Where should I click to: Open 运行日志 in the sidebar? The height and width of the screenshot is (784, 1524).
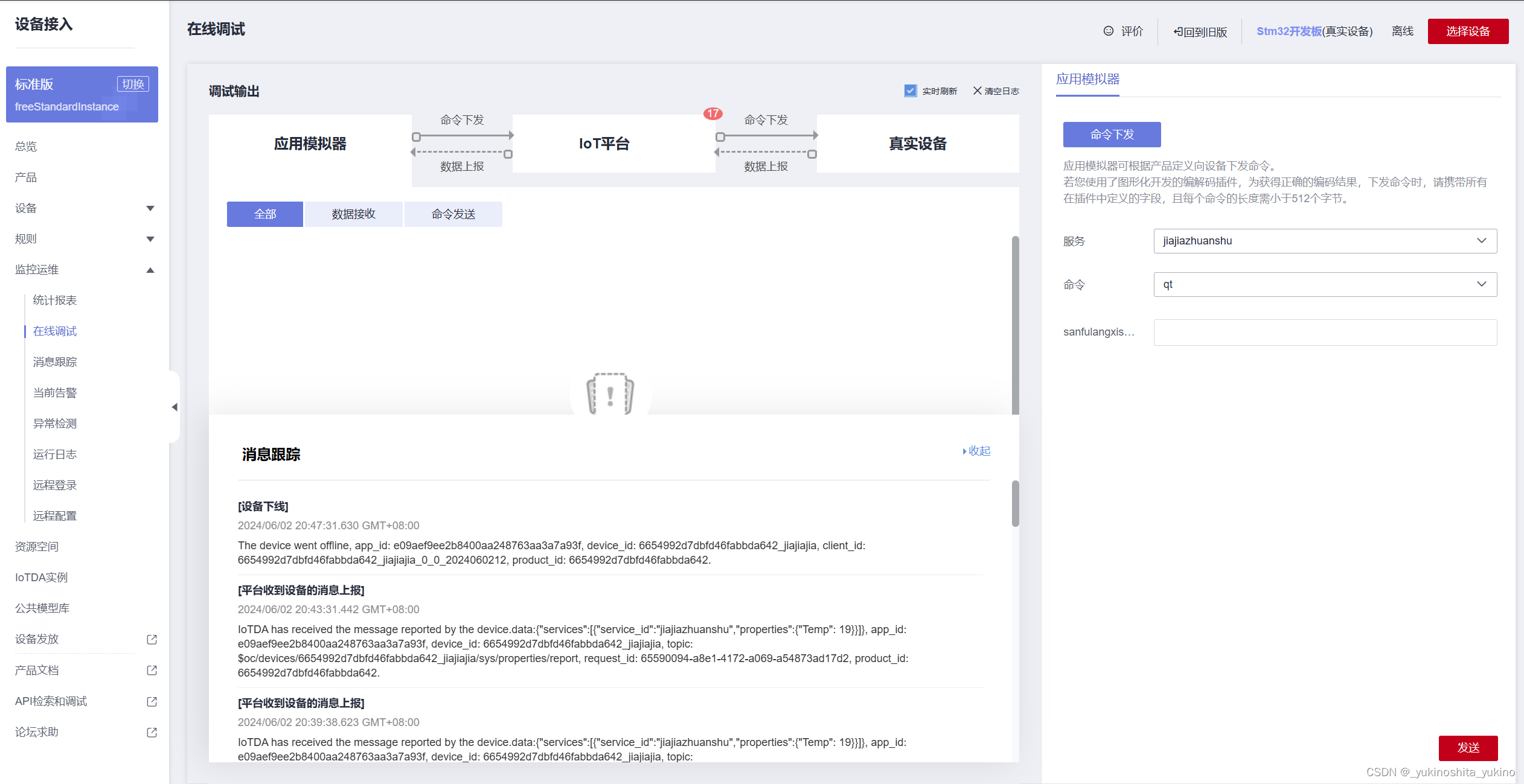(54, 454)
